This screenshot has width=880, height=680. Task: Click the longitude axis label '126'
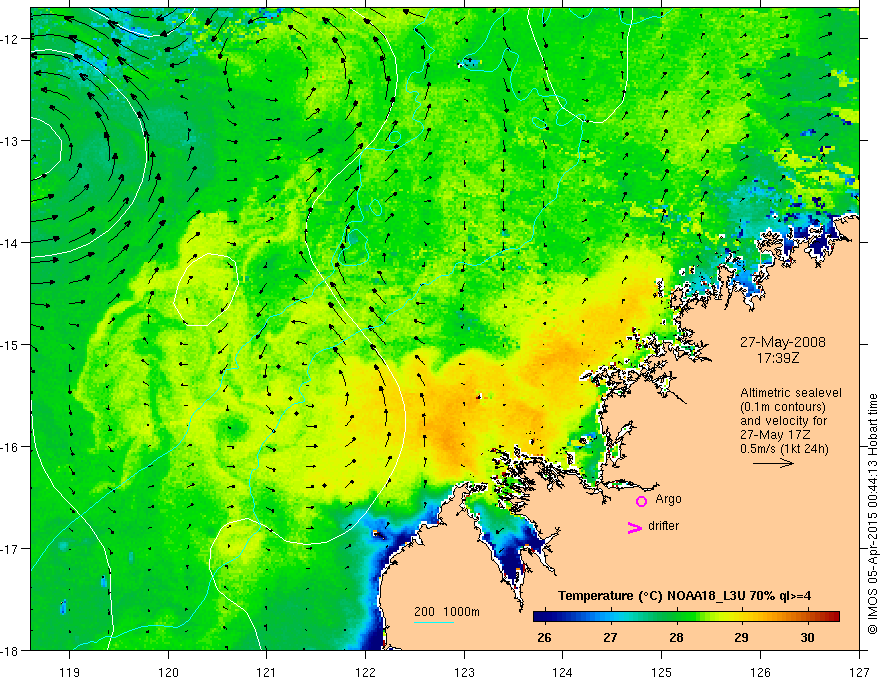(x=760, y=672)
